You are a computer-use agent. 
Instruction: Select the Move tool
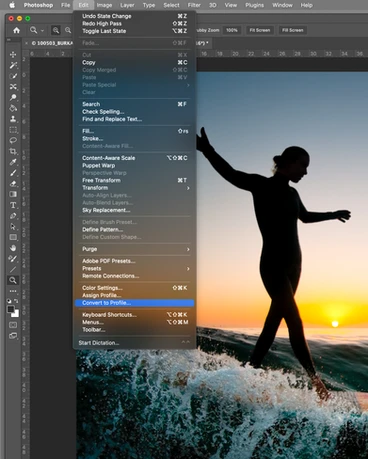pos(13,54)
